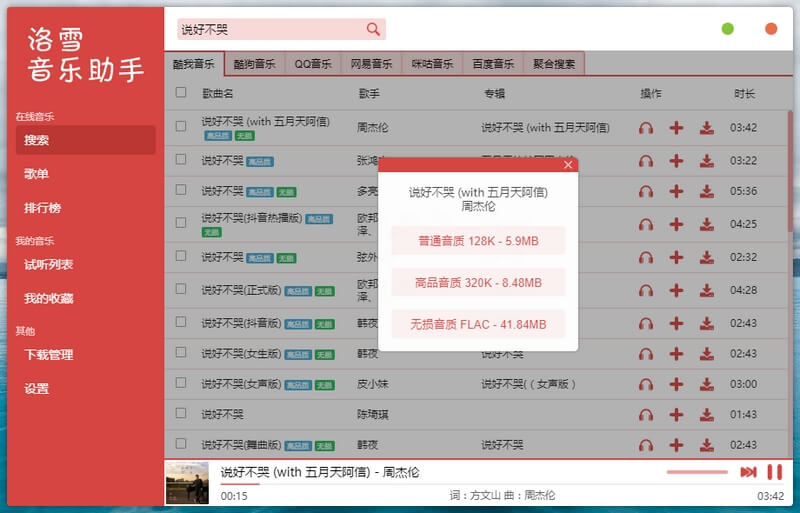This screenshot has height=513, width=800.
Task: Download the first song in list
Action: pyautogui.click(x=707, y=128)
